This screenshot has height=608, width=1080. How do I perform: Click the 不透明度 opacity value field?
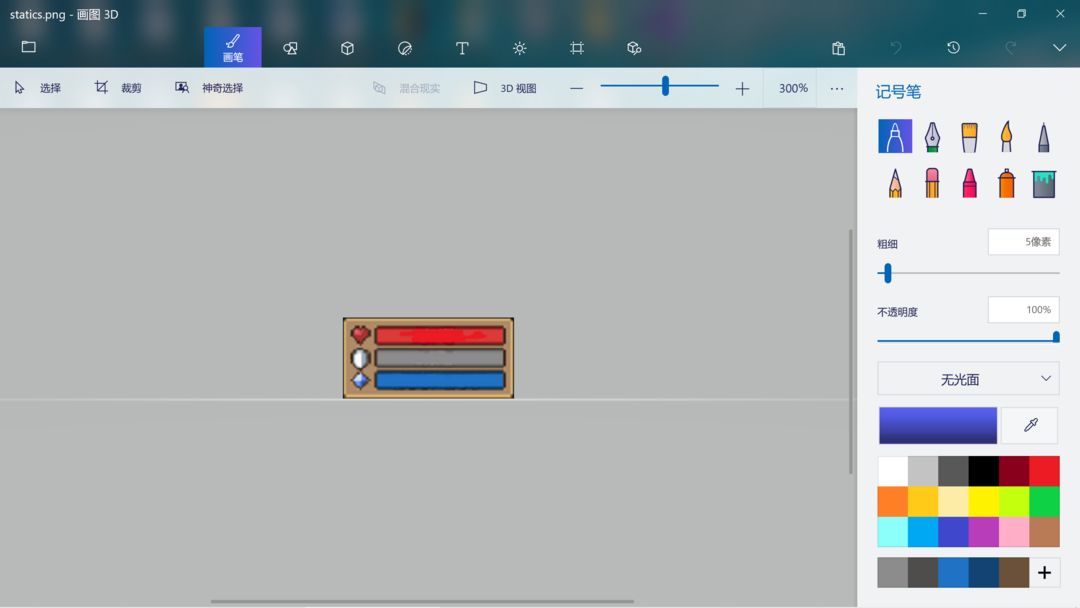[x=1023, y=310]
